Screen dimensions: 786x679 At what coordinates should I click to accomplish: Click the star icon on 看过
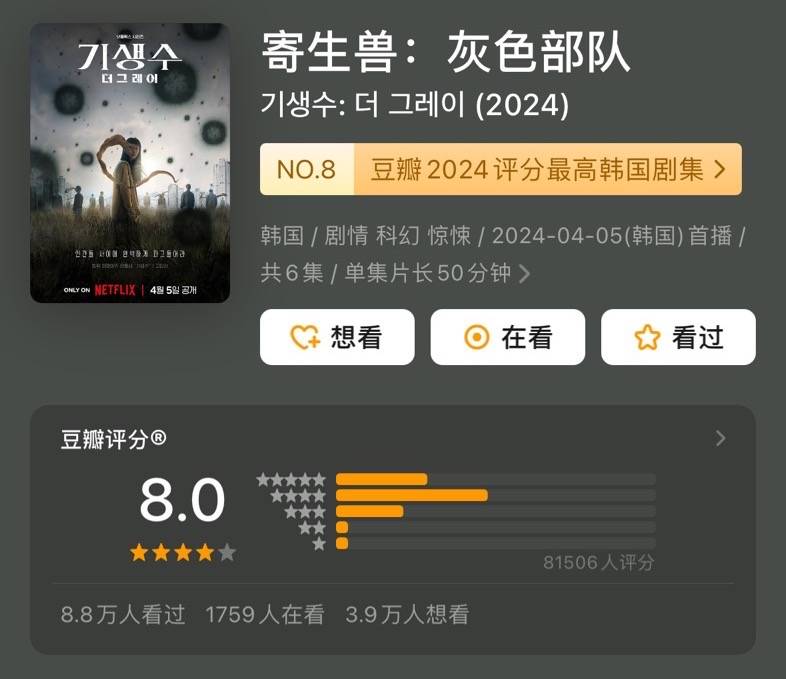pos(647,337)
